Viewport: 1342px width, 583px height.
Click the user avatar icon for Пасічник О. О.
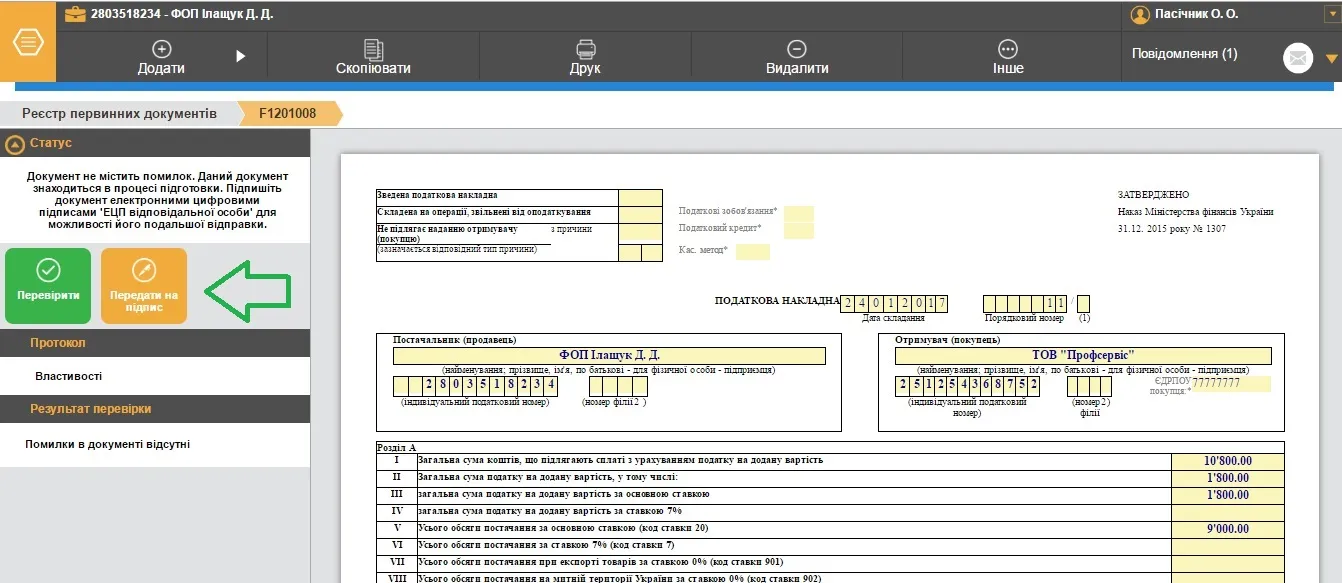[x=1140, y=14]
